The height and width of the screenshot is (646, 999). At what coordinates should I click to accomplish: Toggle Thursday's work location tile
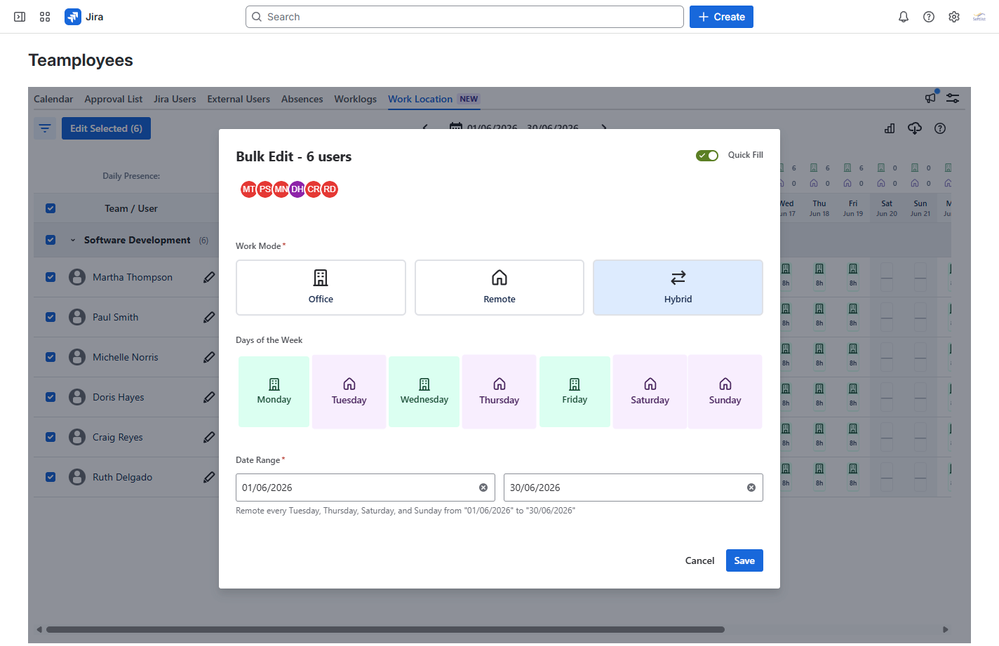(500, 391)
